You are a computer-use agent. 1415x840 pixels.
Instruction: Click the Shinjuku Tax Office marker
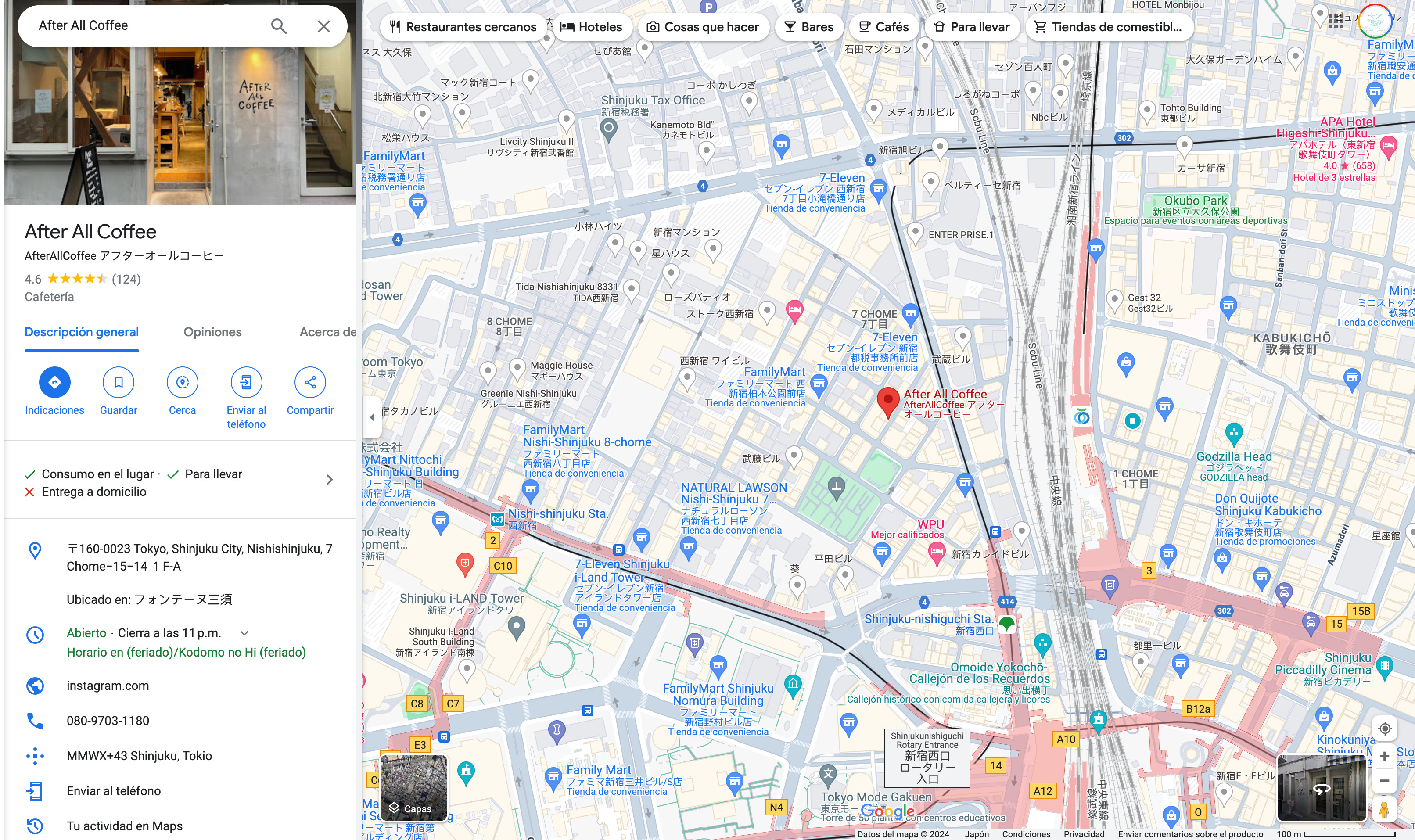click(x=608, y=129)
